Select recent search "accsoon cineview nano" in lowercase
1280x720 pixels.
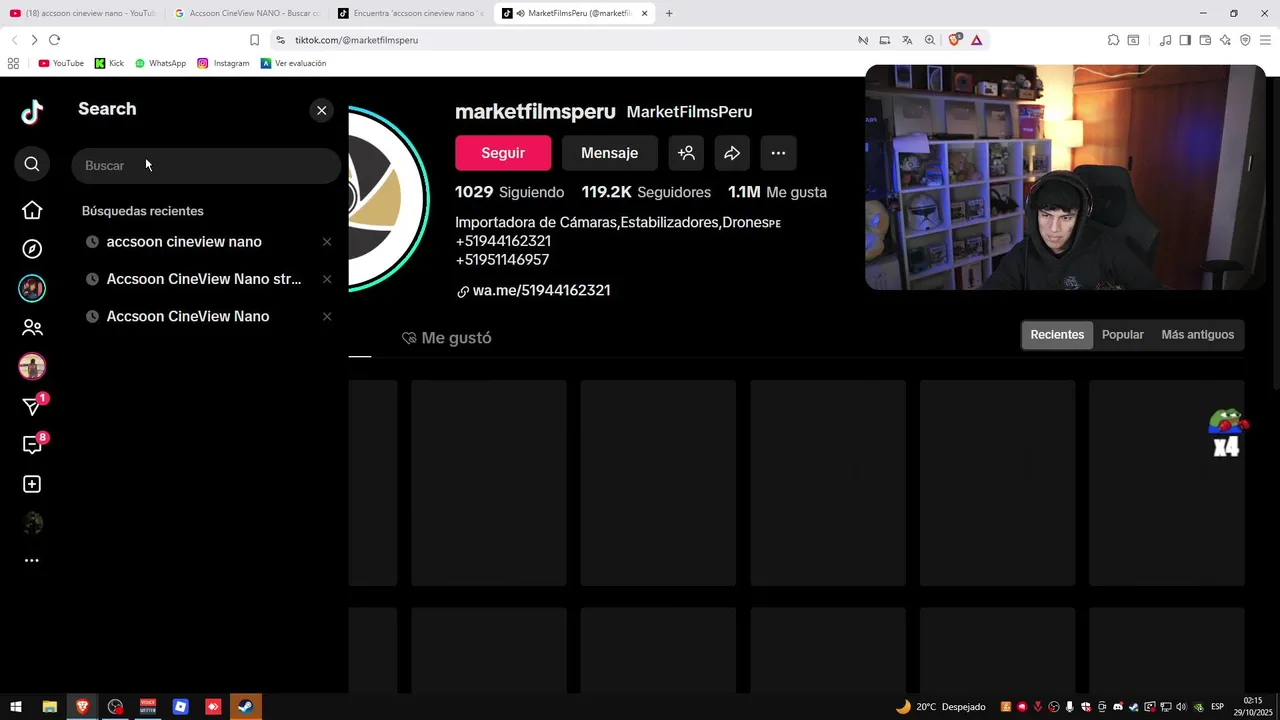[x=184, y=242]
